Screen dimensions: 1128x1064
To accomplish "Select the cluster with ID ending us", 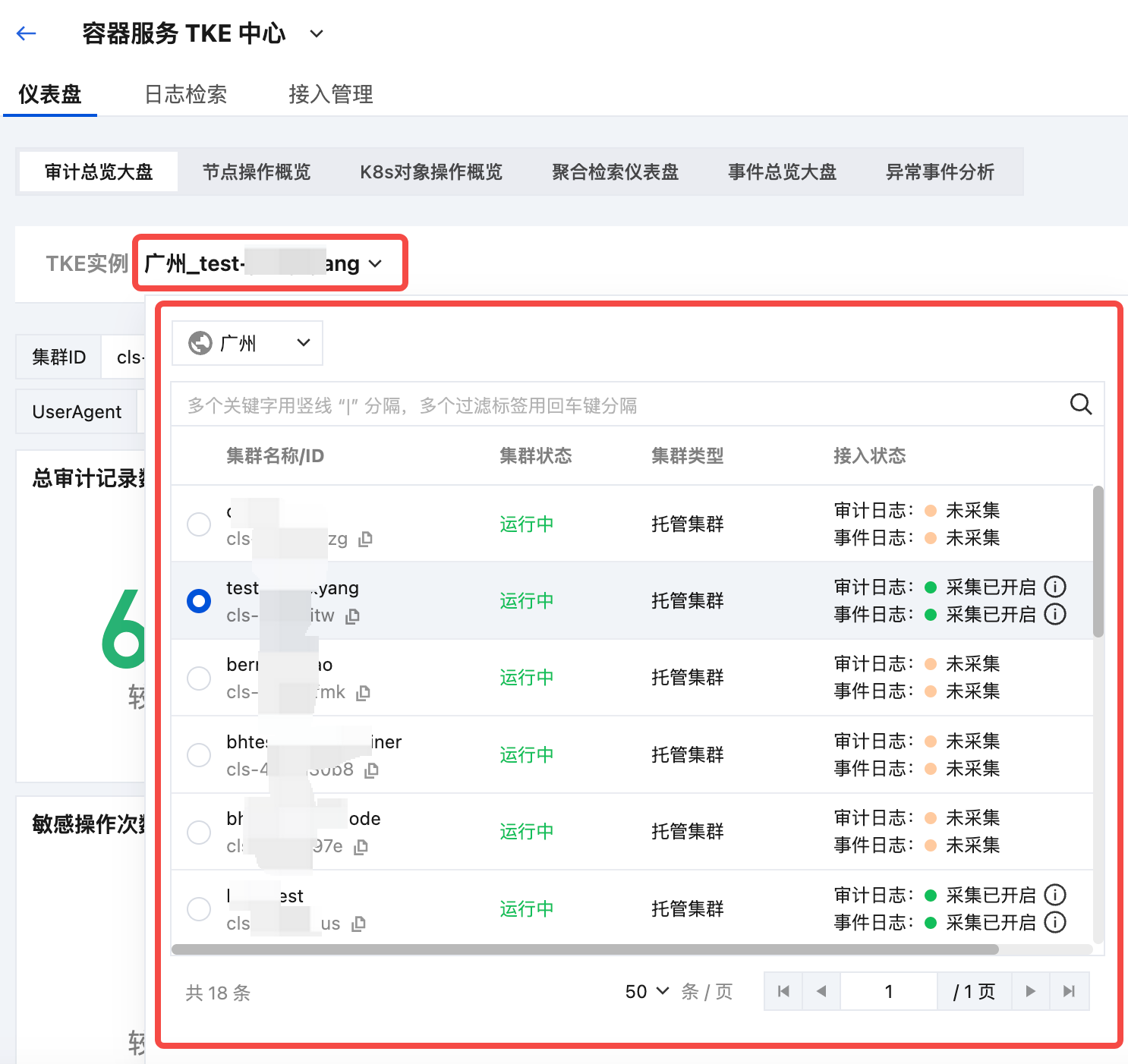I will click(x=199, y=908).
